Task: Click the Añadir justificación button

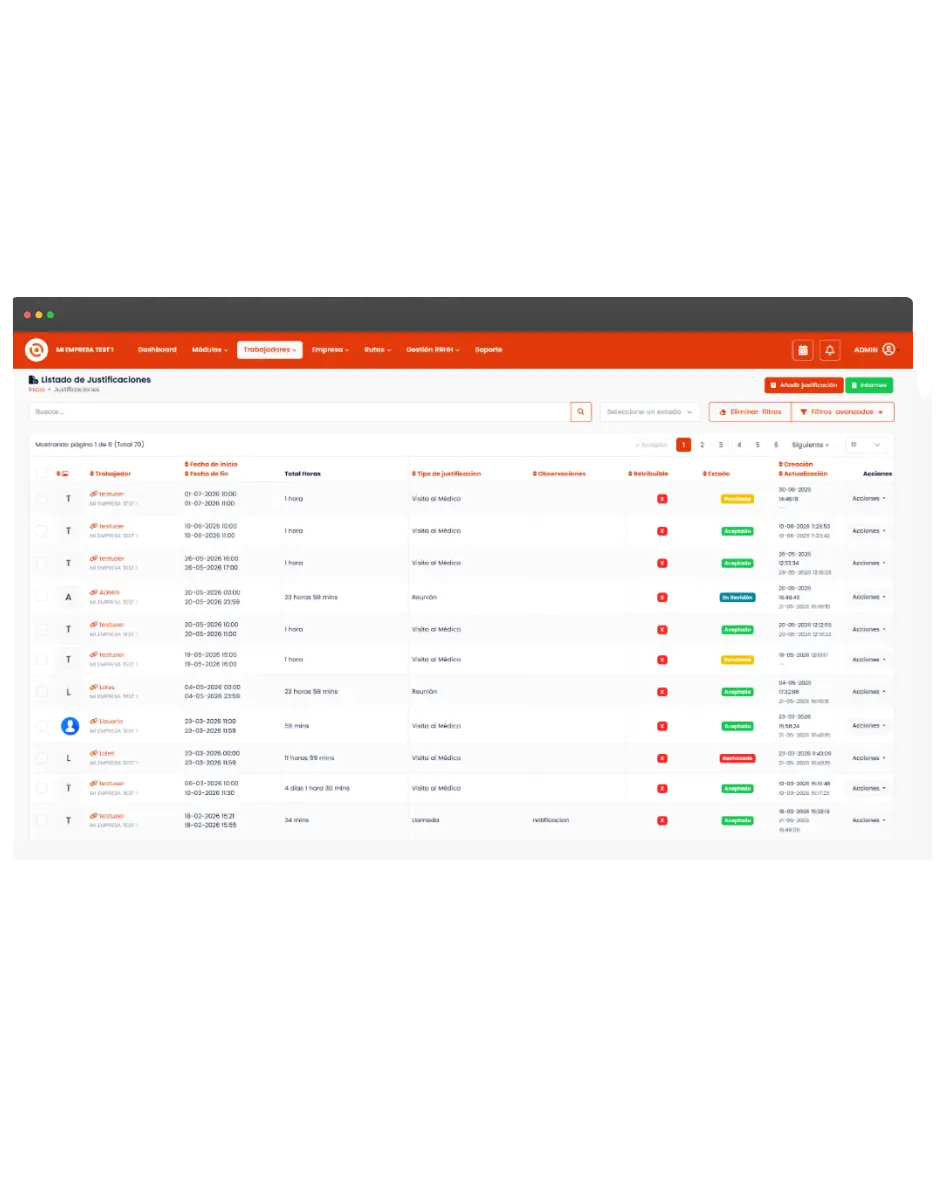Action: pos(803,385)
